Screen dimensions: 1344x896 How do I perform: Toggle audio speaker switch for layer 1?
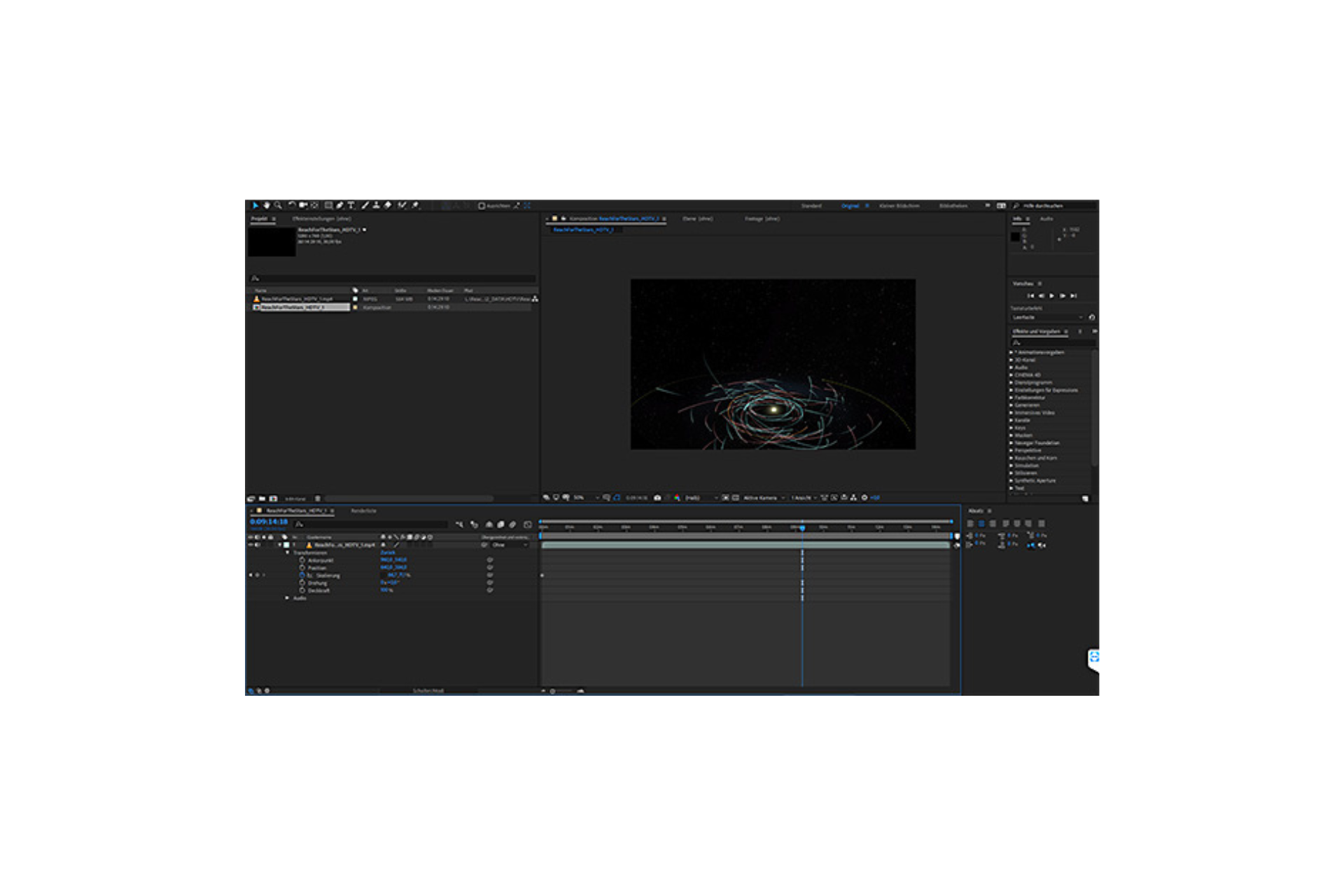(258, 545)
